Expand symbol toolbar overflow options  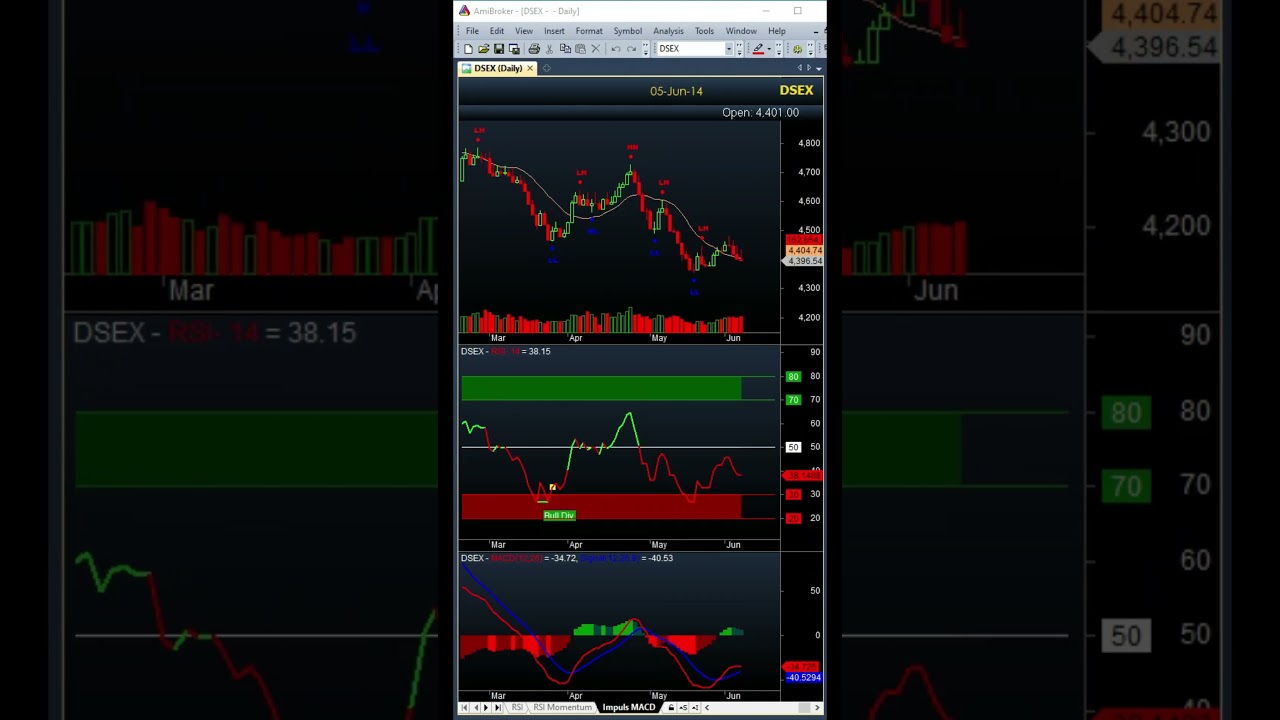739,49
